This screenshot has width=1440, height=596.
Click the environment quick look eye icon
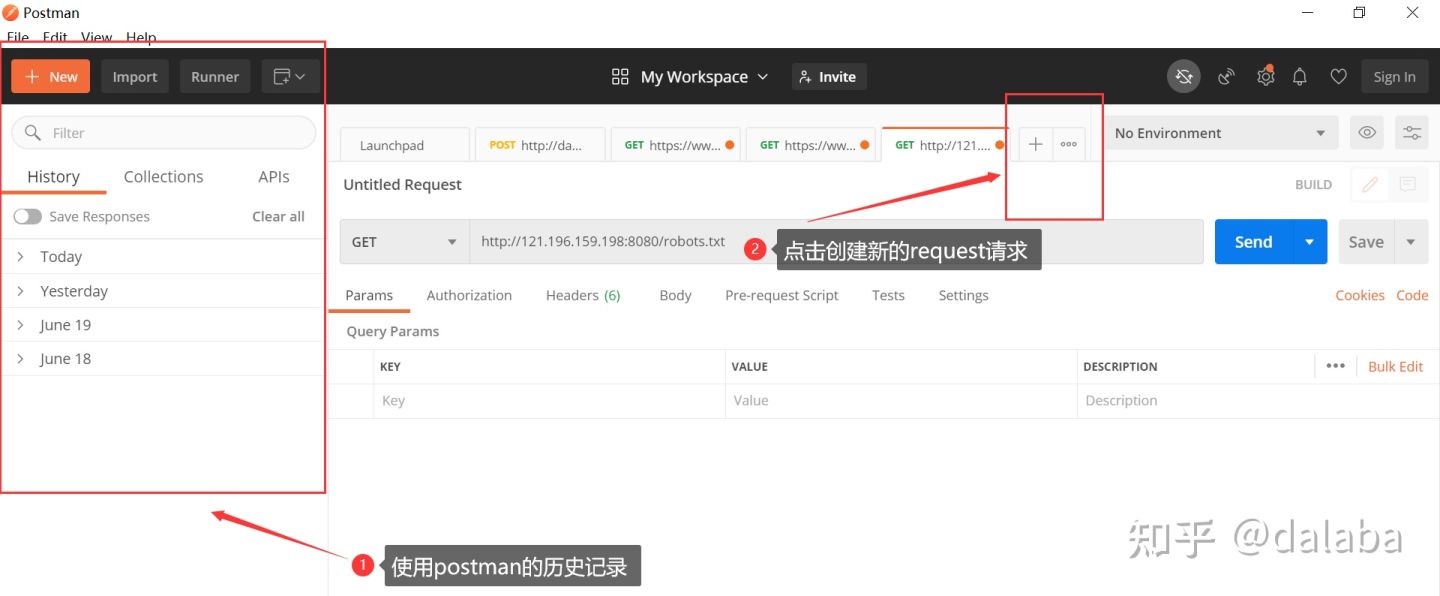pyautogui.click(x=1367, y=133)
